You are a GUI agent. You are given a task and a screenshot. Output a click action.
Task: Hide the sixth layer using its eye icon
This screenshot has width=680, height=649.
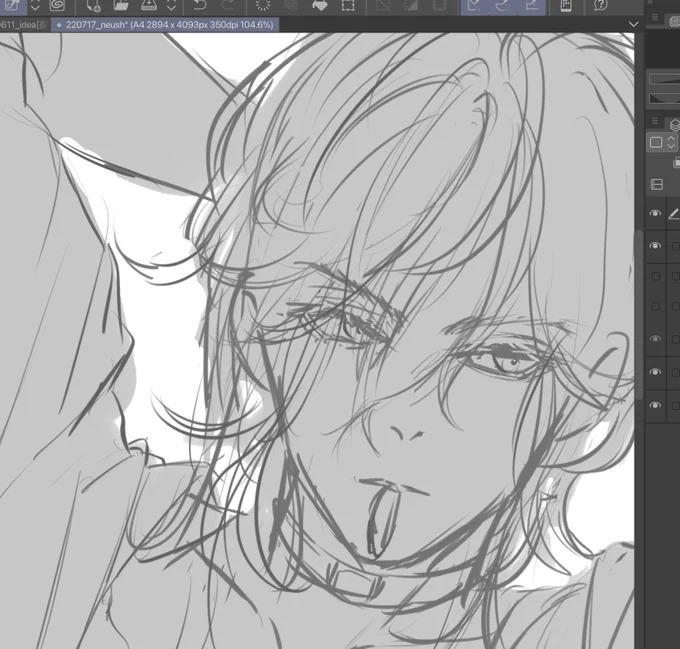655,372
